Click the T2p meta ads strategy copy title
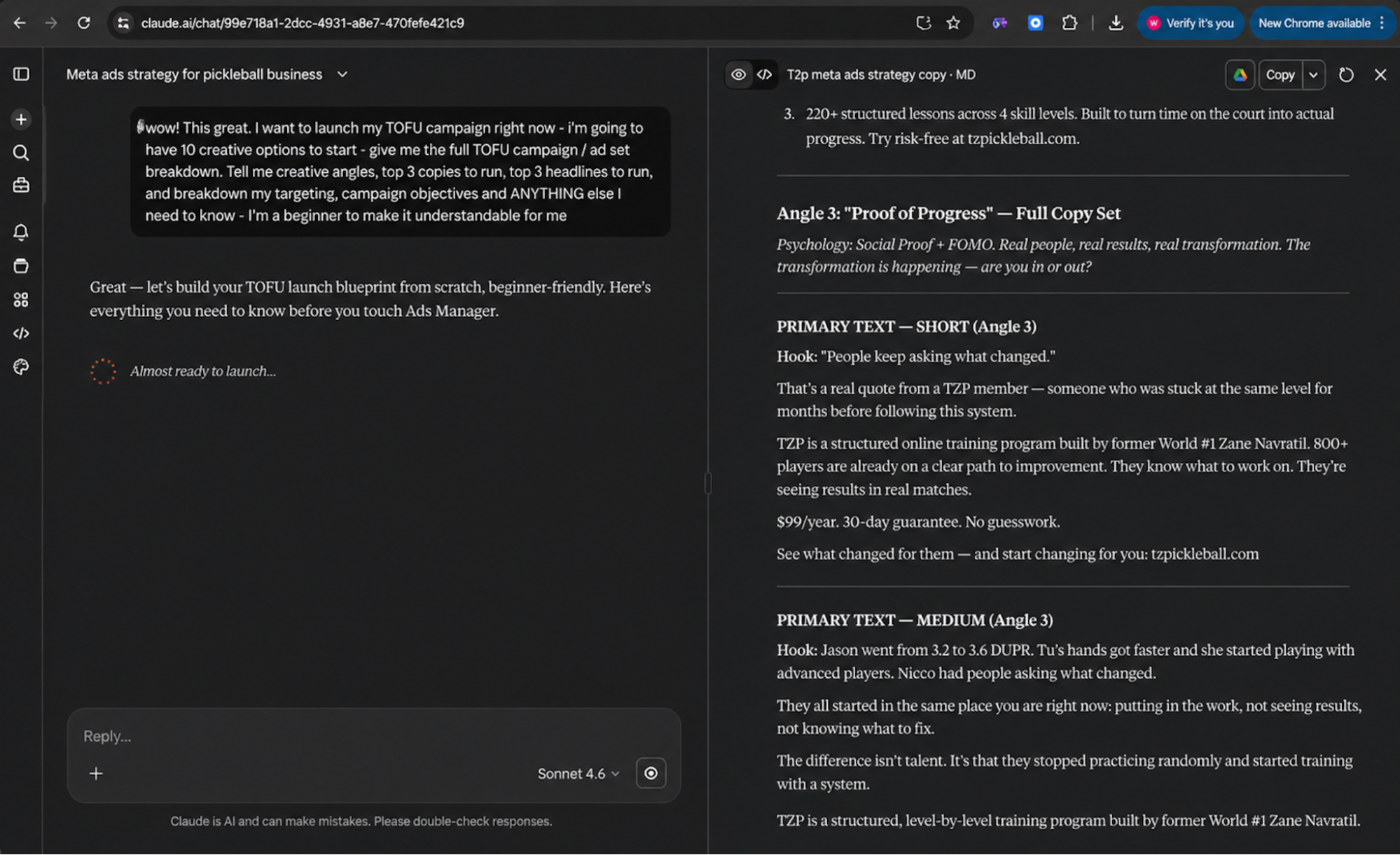This screenshot has width=1400, height=855. (881, 75)
